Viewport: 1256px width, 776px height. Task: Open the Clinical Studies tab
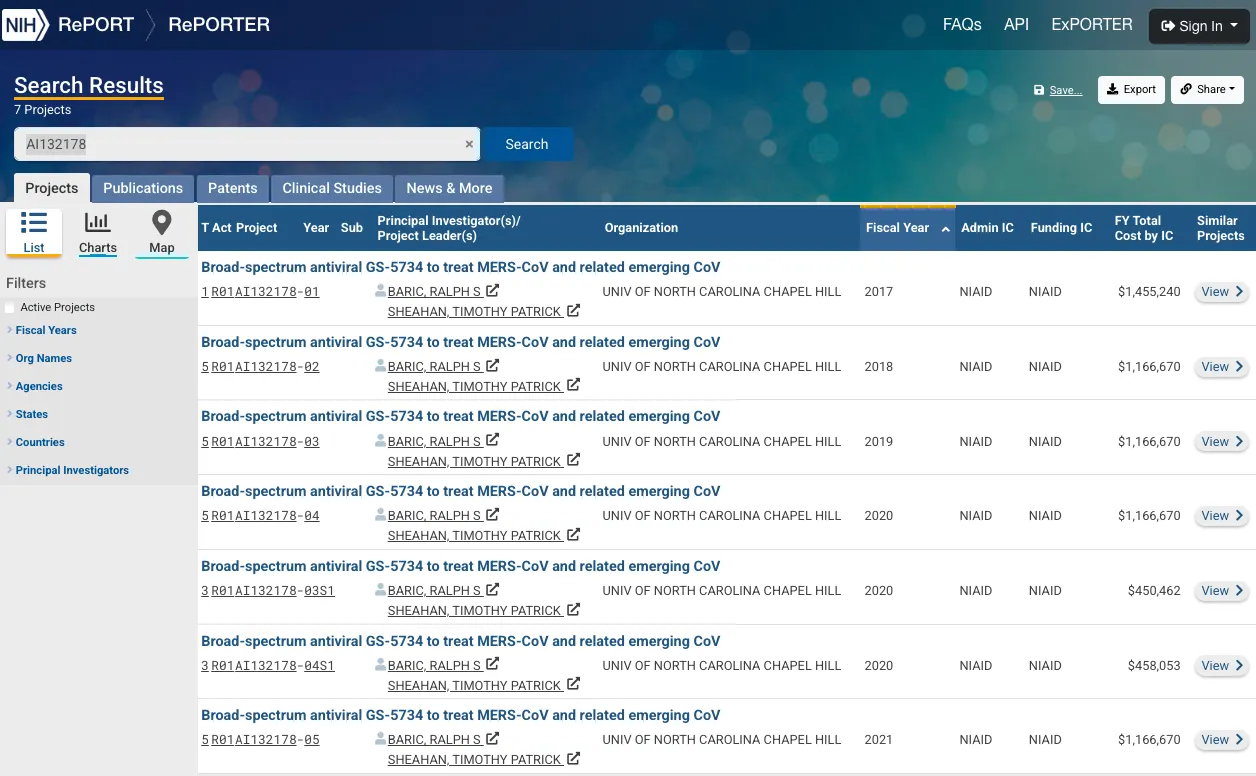pos(332,188)
